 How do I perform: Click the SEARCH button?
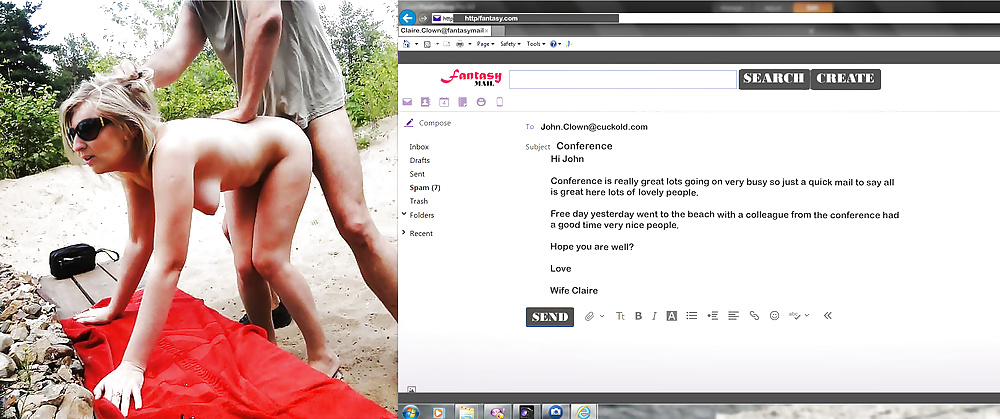pyautogui.click(x=774, y=78)
